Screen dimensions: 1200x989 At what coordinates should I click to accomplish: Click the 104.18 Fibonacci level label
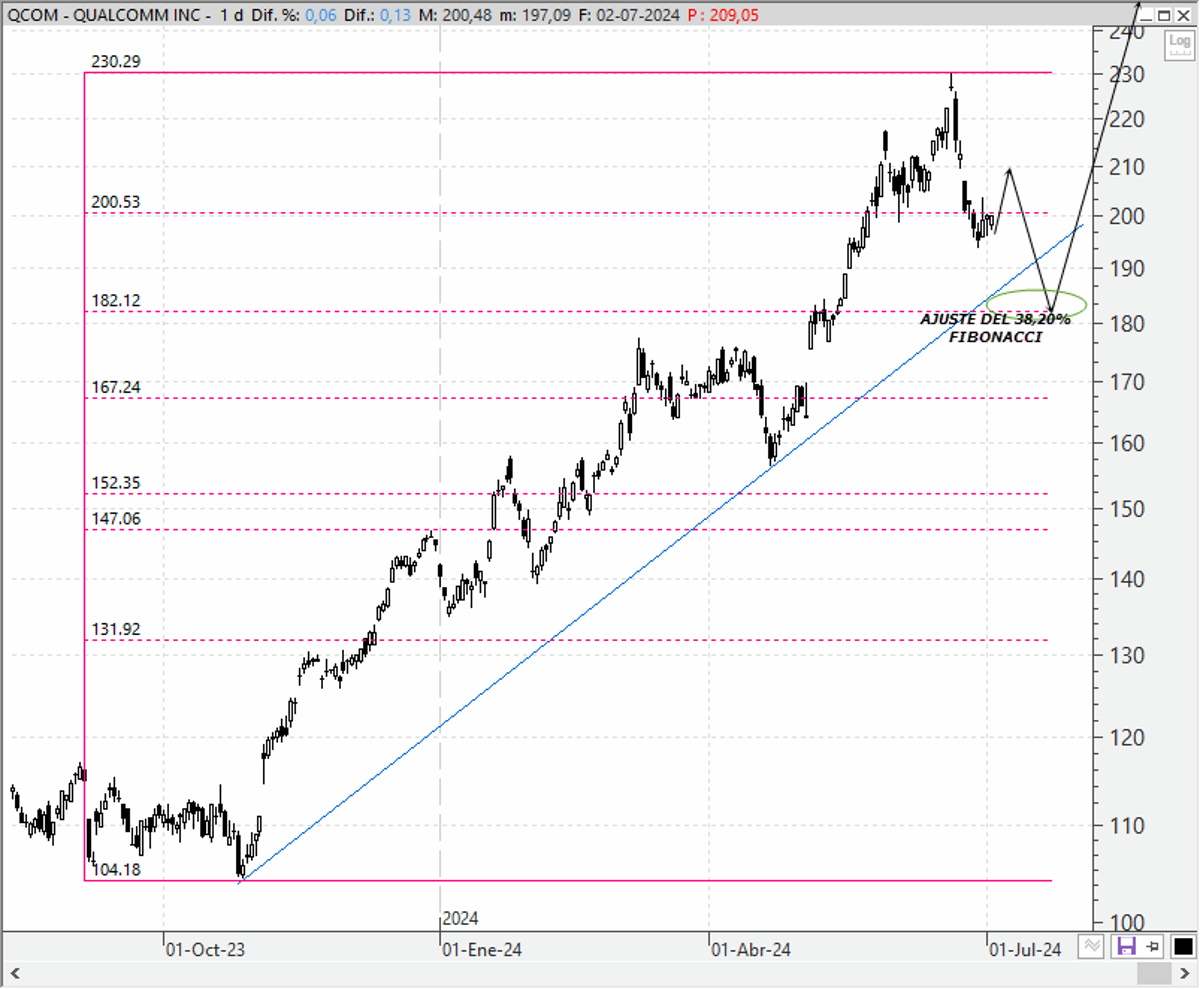[117, 870]
